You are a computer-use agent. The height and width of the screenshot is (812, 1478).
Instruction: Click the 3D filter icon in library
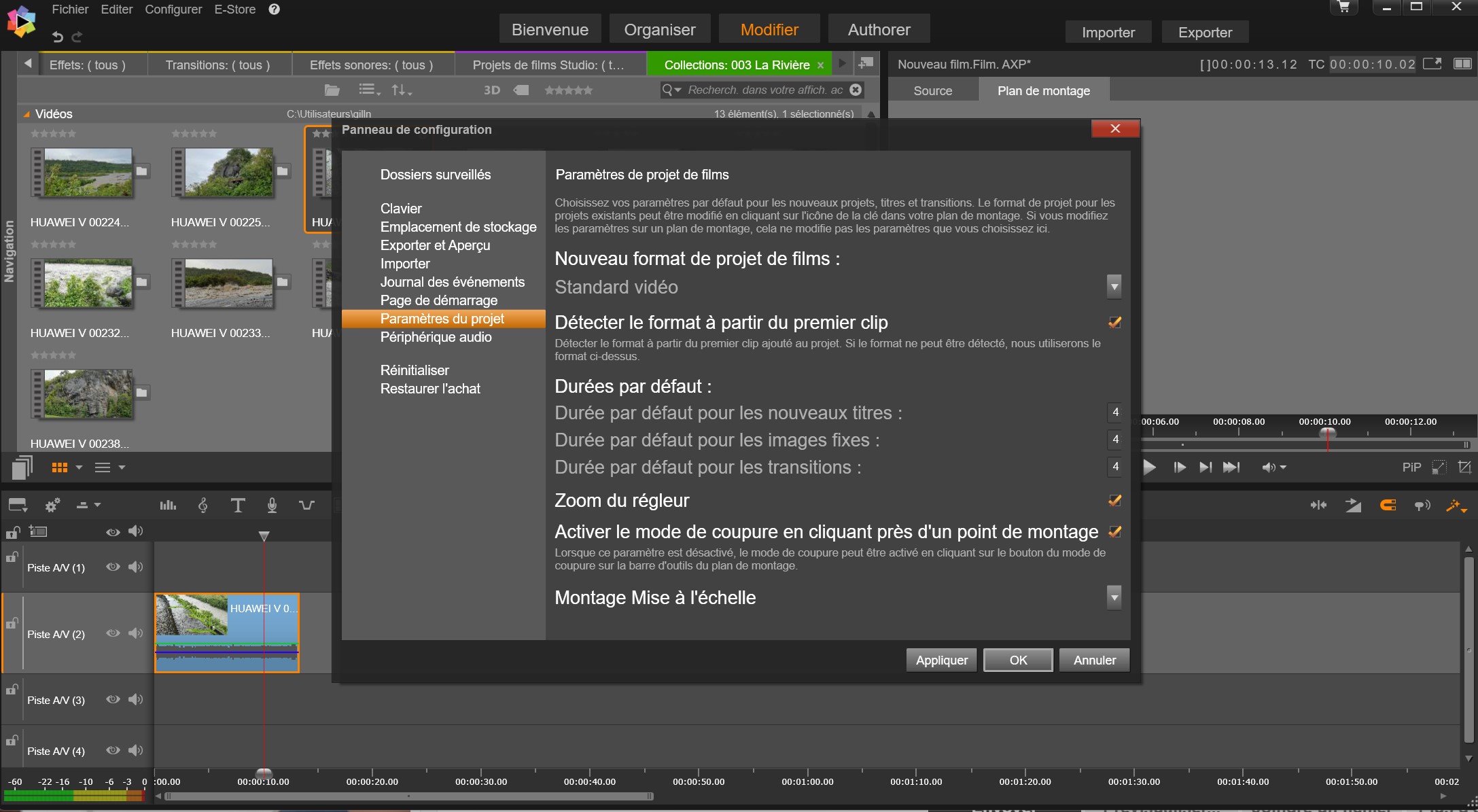491,90
